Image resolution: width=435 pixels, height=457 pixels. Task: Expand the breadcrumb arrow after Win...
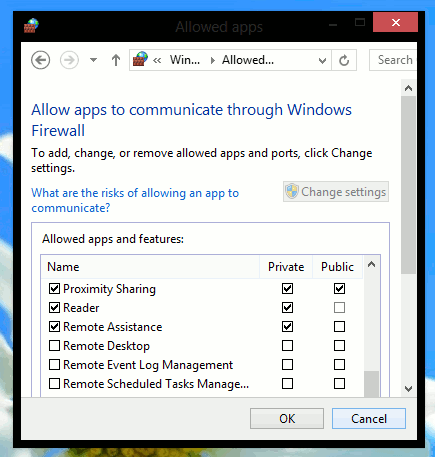[213, 60]
